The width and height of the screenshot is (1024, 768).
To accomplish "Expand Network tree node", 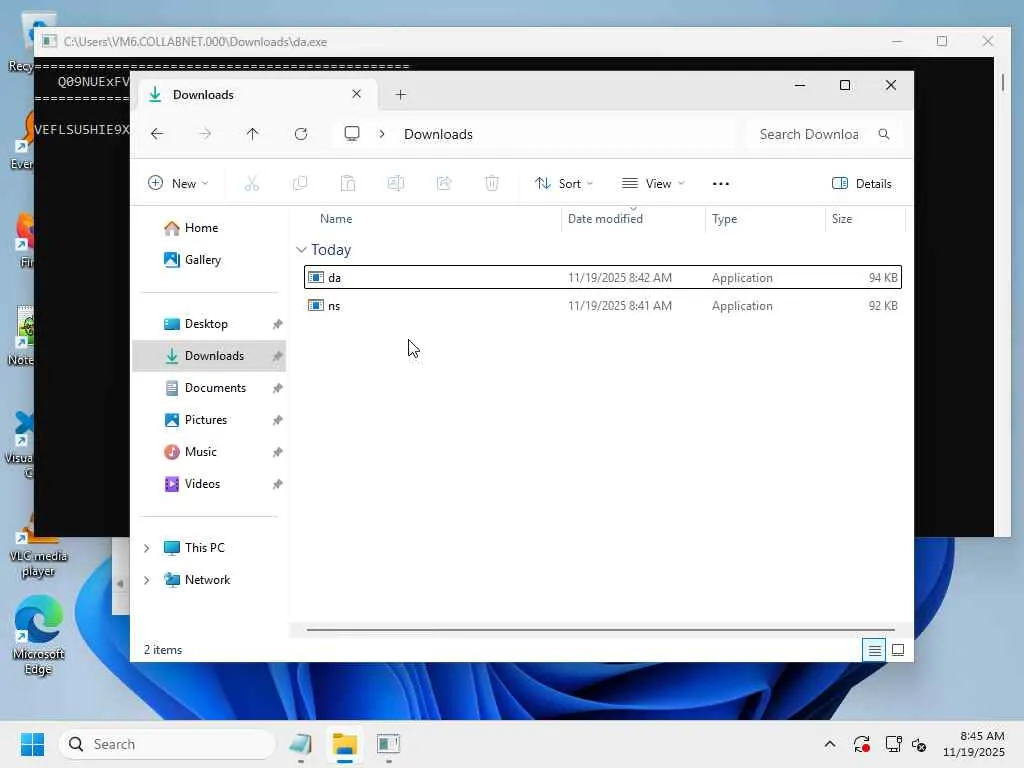I will (147, 580).
